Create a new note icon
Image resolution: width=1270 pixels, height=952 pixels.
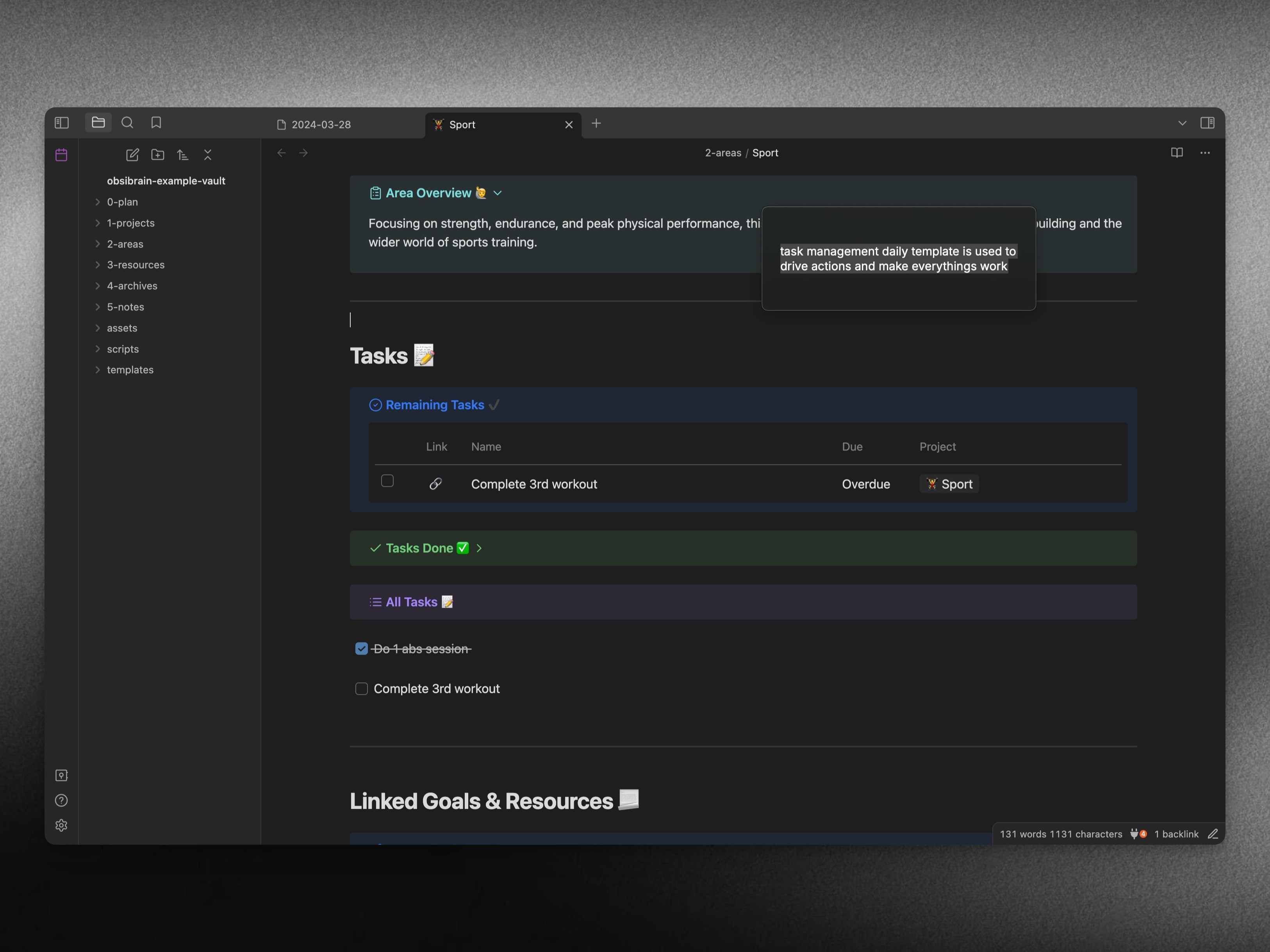tap(132, 155)
